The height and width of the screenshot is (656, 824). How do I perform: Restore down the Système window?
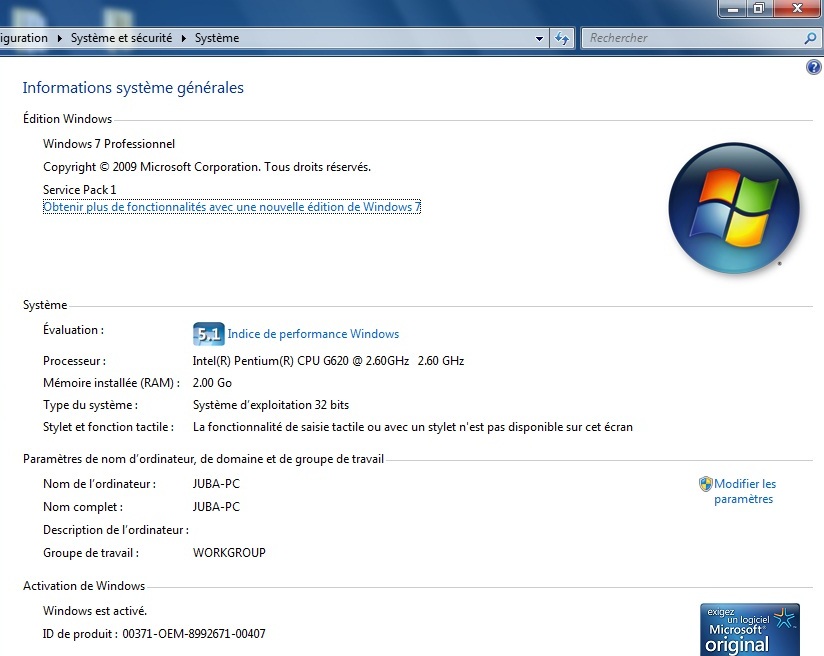[x=759, y=9]
